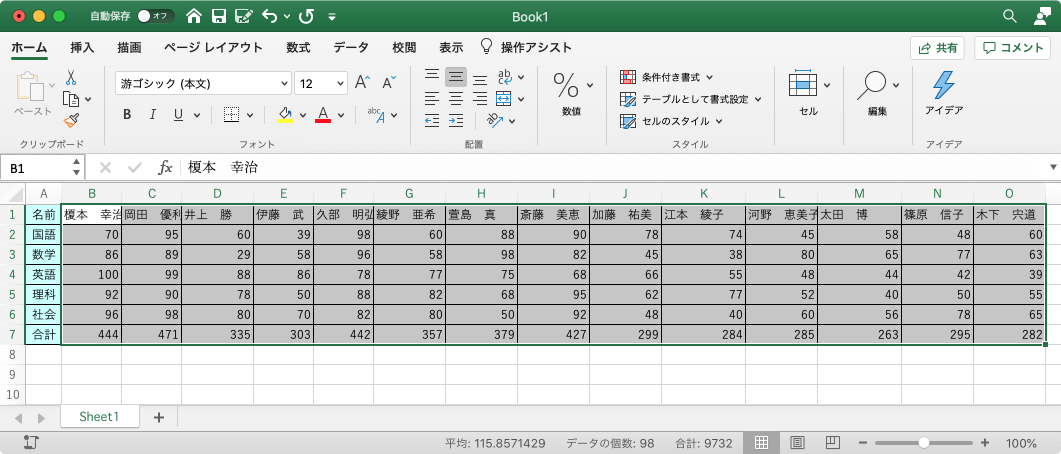Open the font size dropdown
This screenshot has height=454, width=1061.
(x=340, y=84)
